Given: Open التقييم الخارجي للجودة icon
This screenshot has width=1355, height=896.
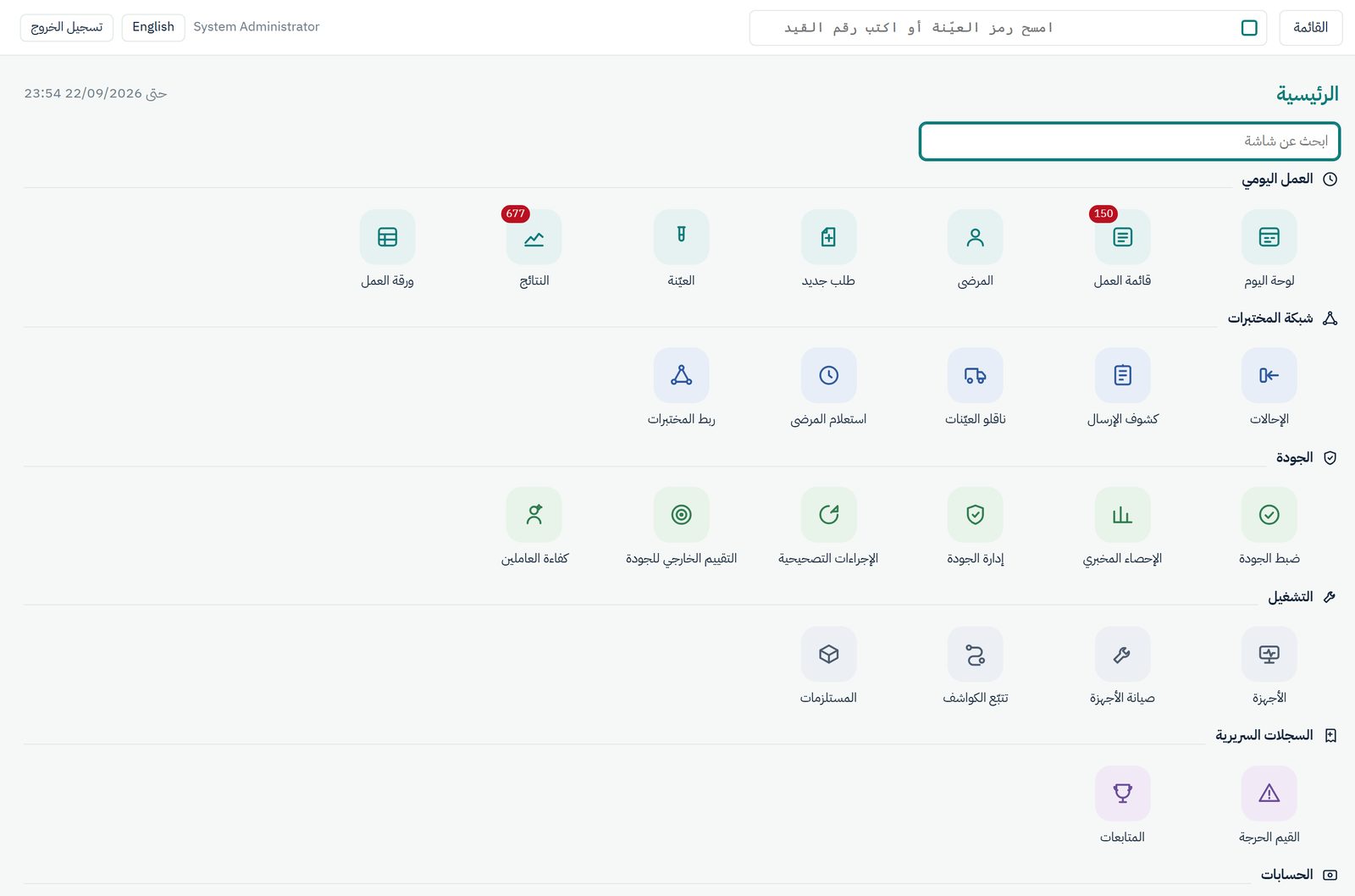Looking at the screenshot, I should (681, 514).
